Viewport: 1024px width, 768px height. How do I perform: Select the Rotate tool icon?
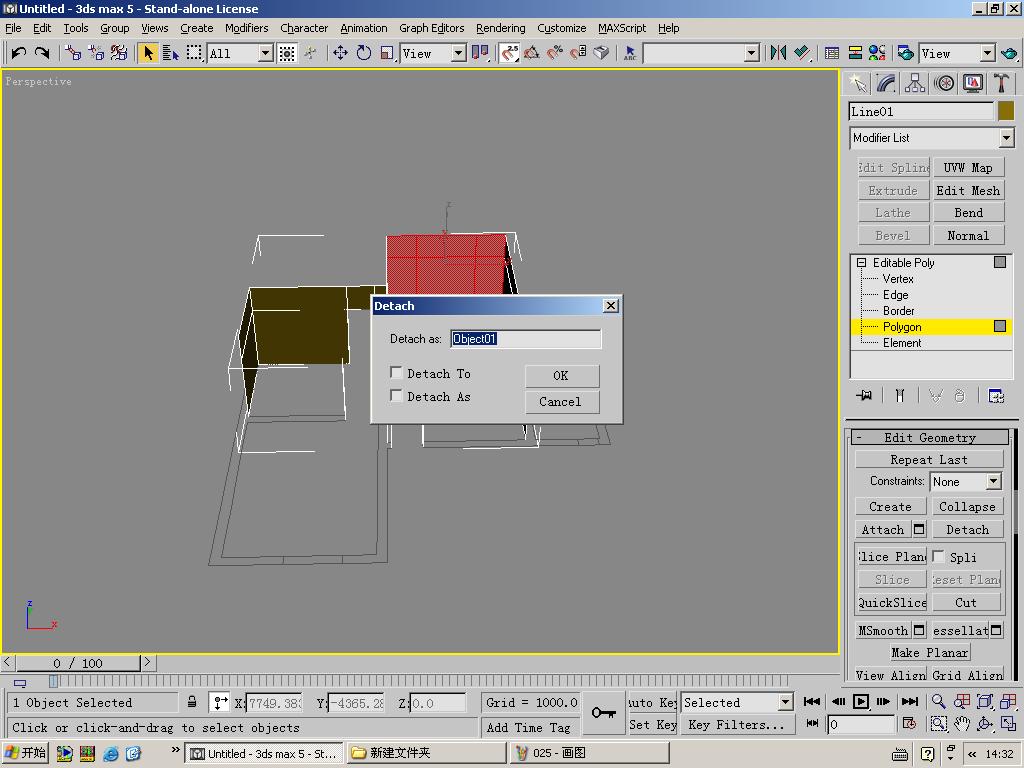(364, 53)
